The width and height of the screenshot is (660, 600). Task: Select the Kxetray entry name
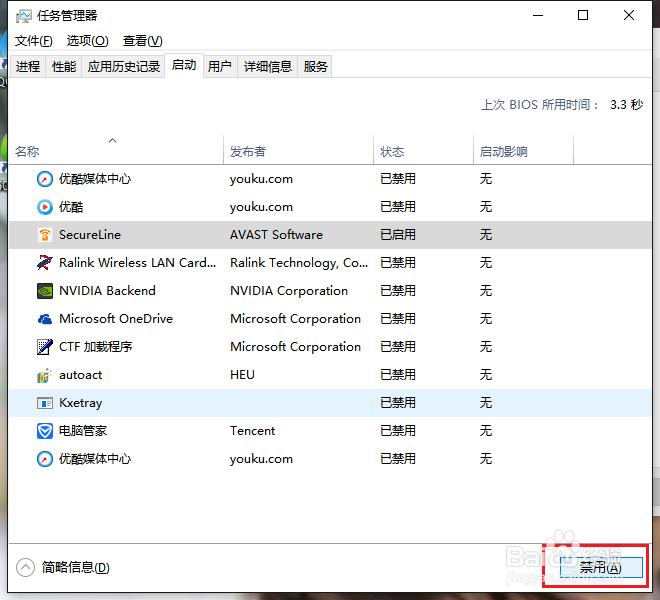click(x=80, y=403)
